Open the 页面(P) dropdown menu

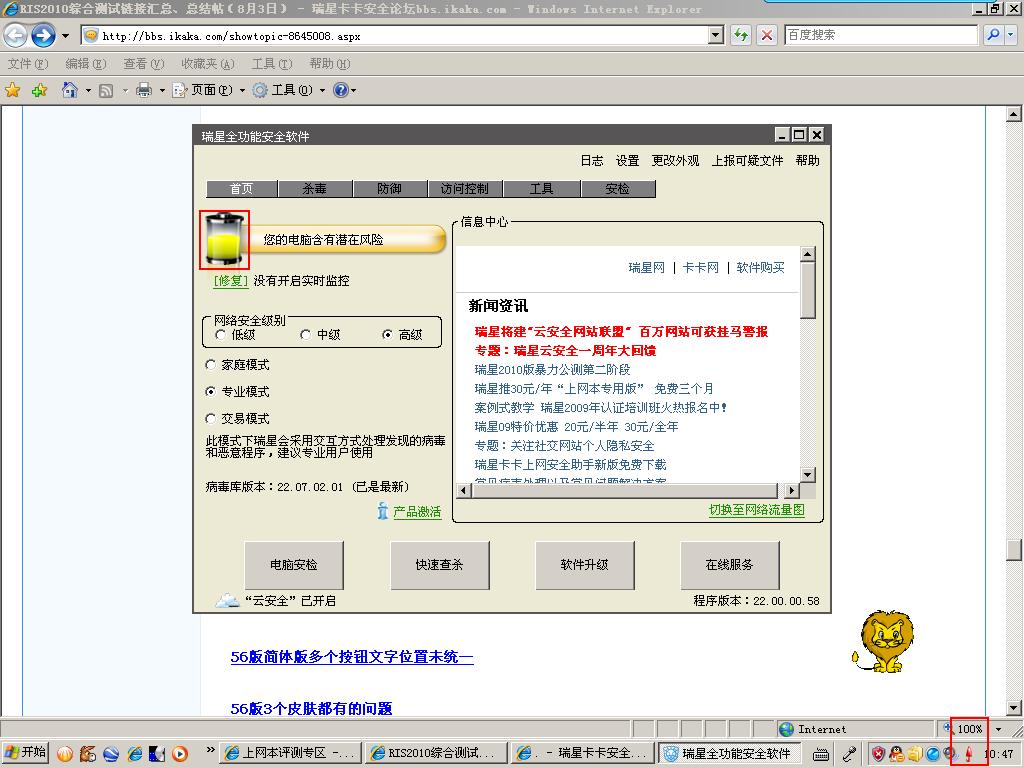[208, 90]
